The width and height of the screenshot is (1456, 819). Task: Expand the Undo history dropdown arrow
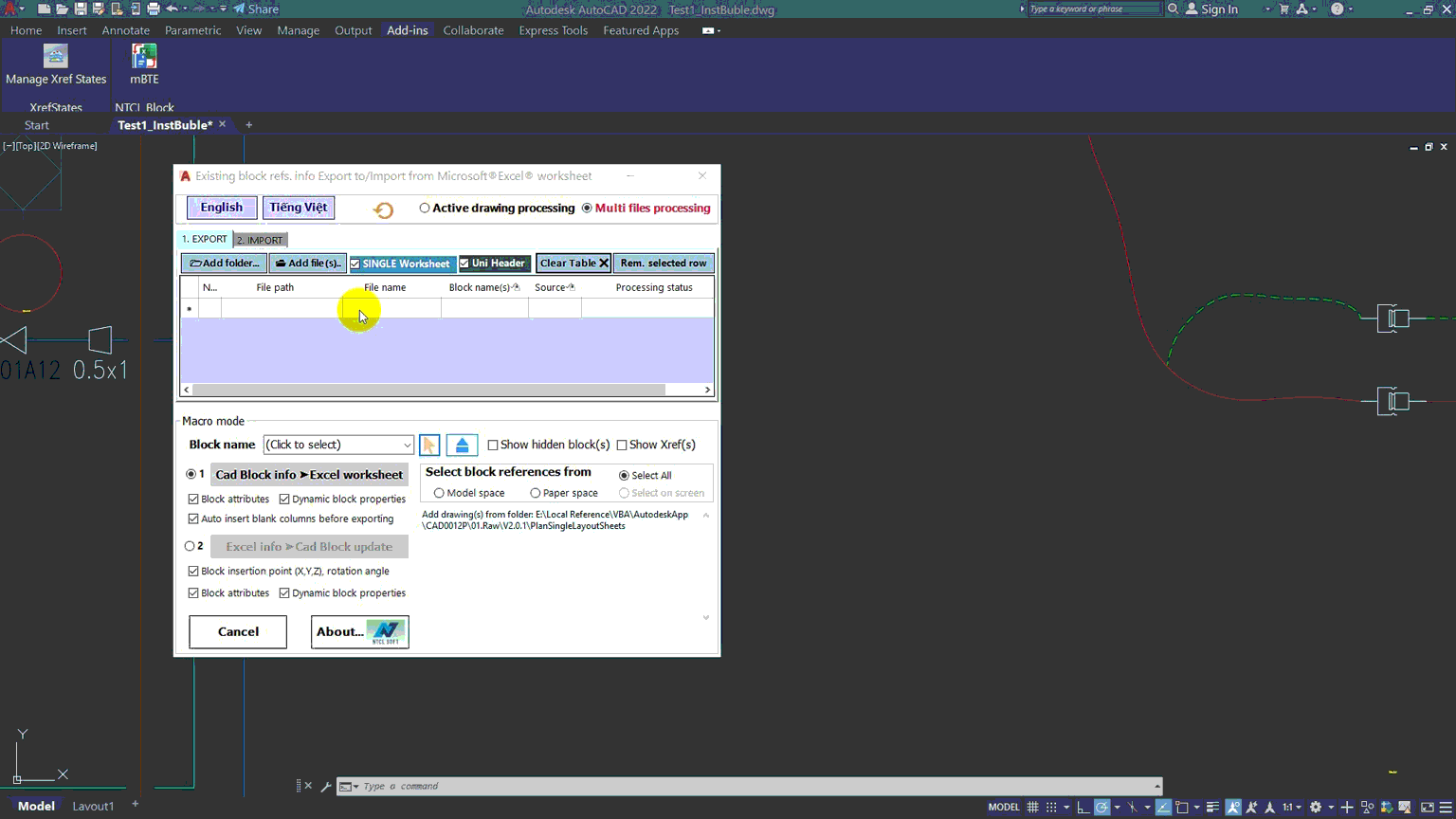(x=185, y=9)
